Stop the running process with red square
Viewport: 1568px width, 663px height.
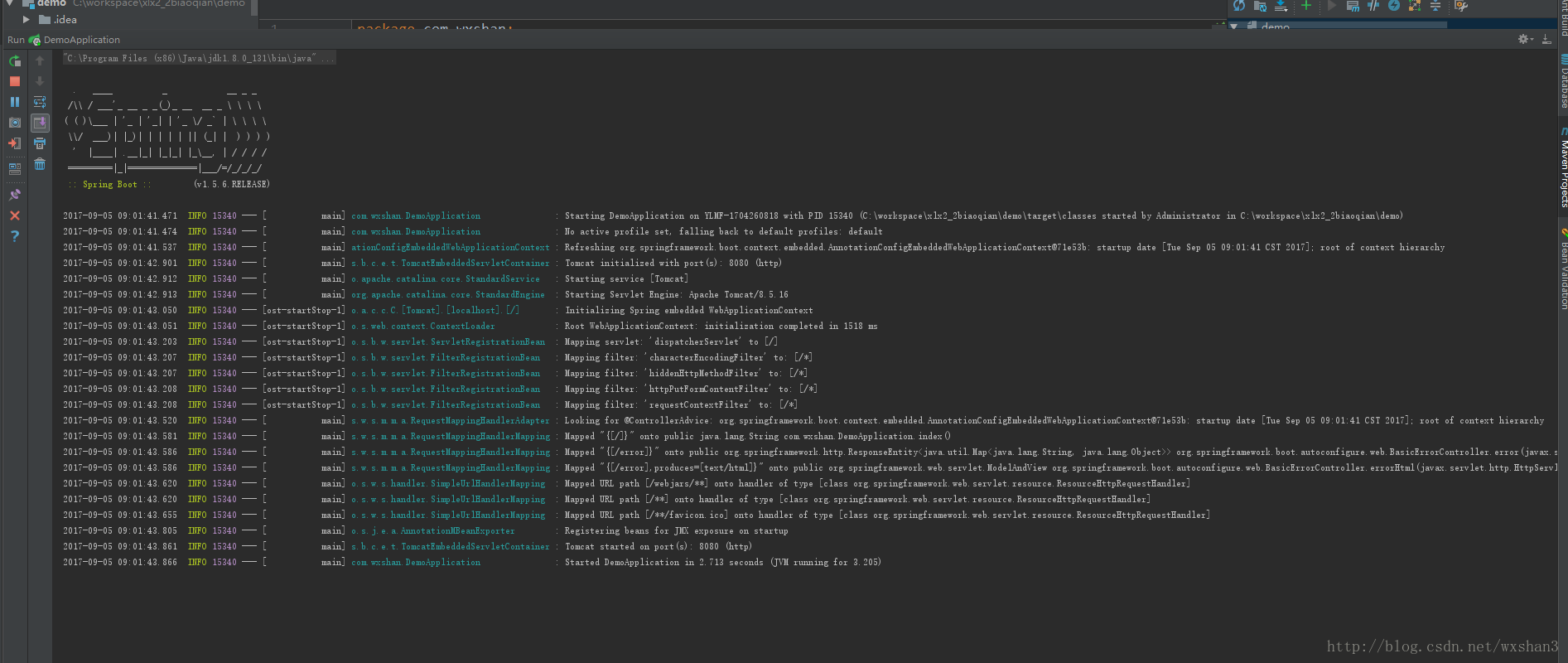coord(15,81)
